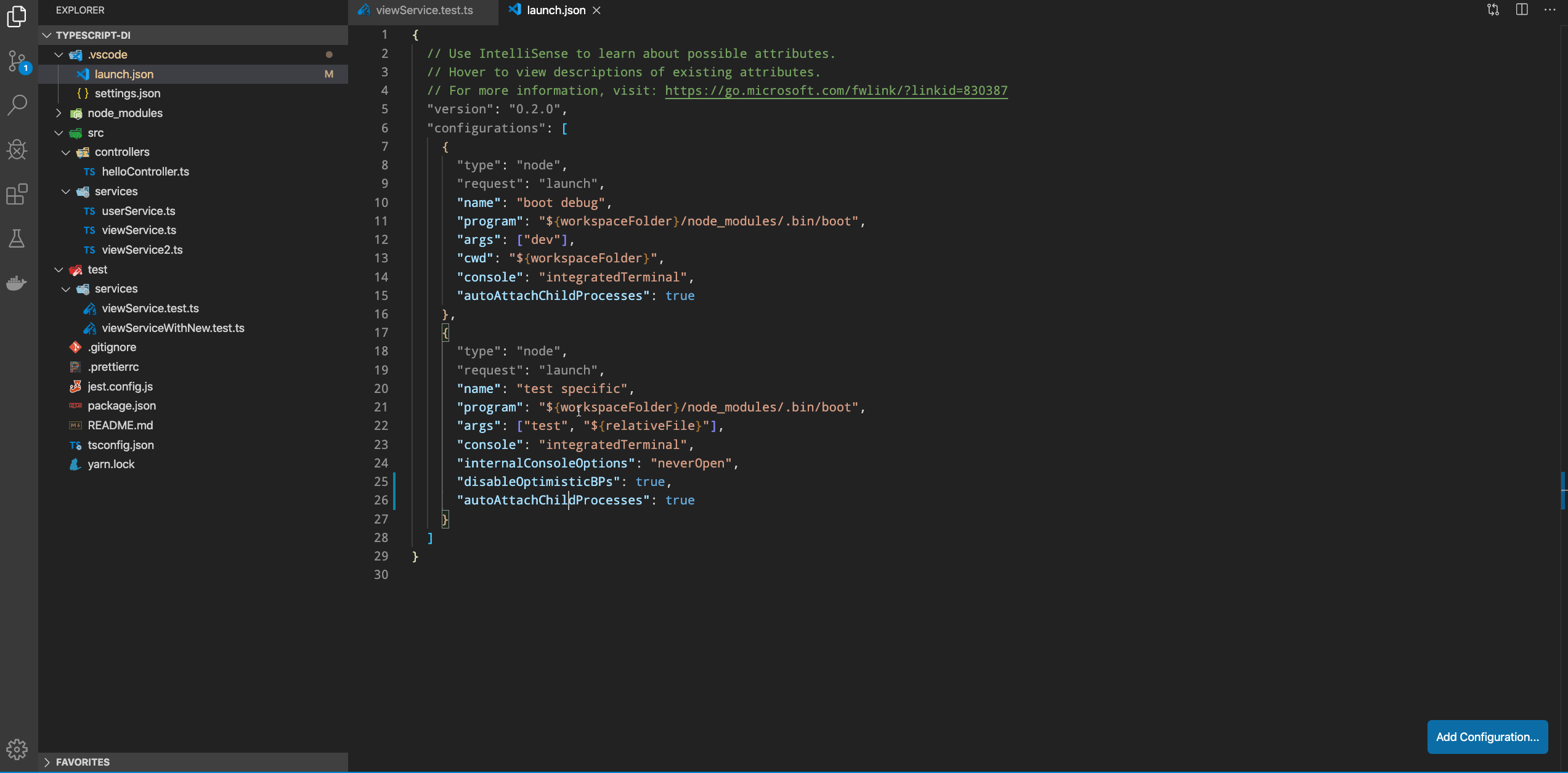Open viewService.ts file
The image size is (1568, 773).
(193, 230)
